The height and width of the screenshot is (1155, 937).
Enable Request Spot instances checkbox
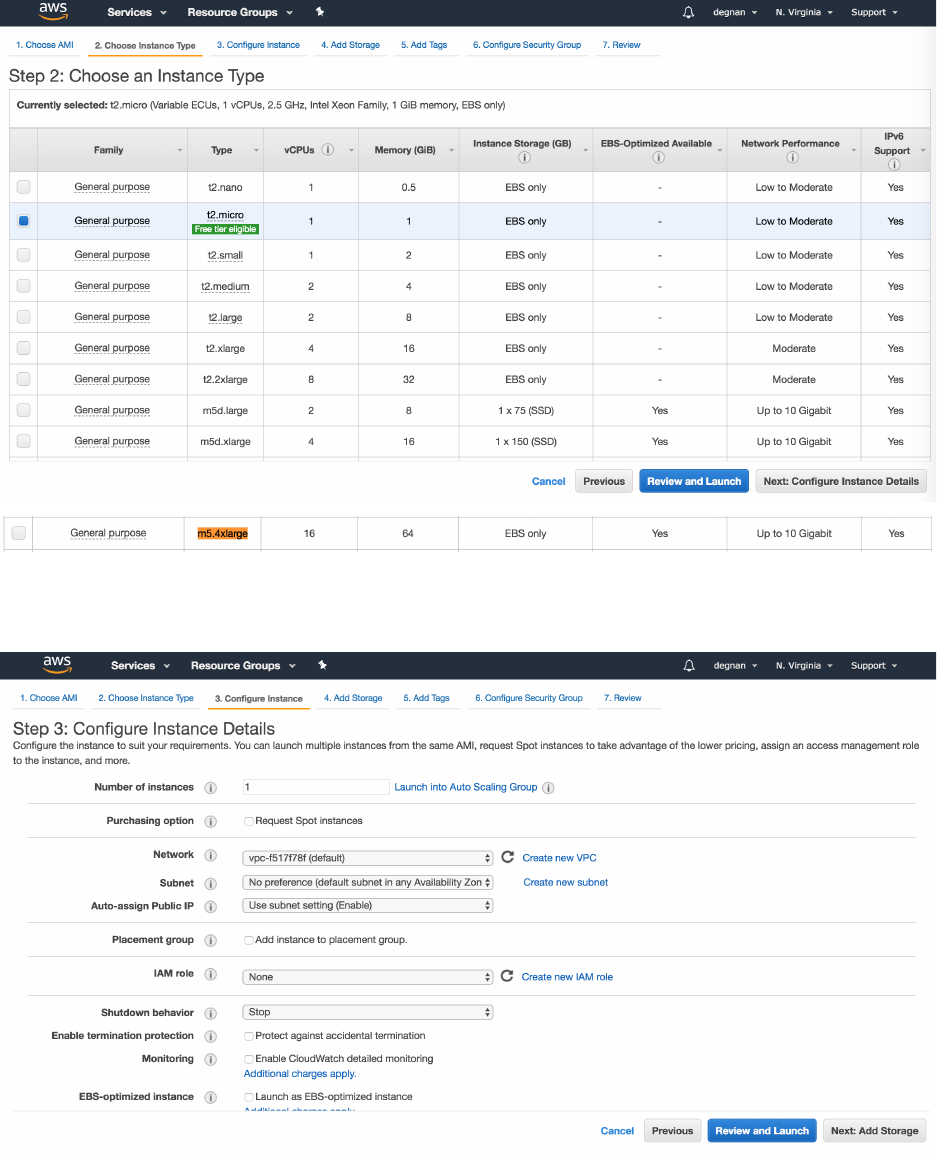pos(249,821)
